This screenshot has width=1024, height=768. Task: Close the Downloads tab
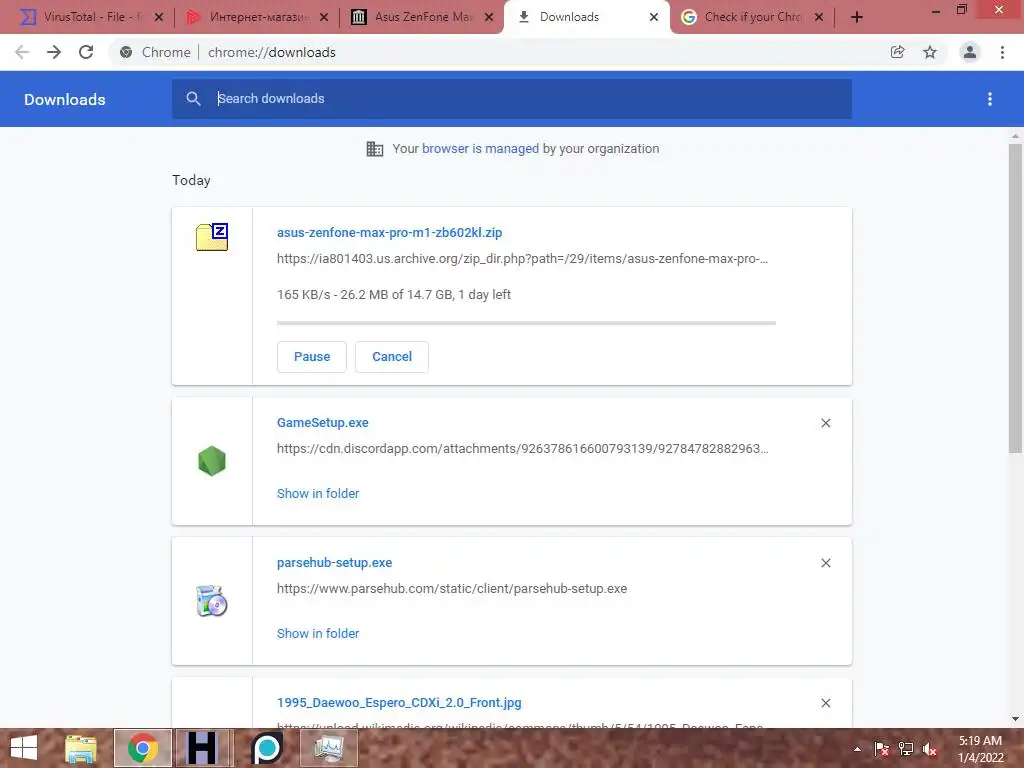coord(654,18)
